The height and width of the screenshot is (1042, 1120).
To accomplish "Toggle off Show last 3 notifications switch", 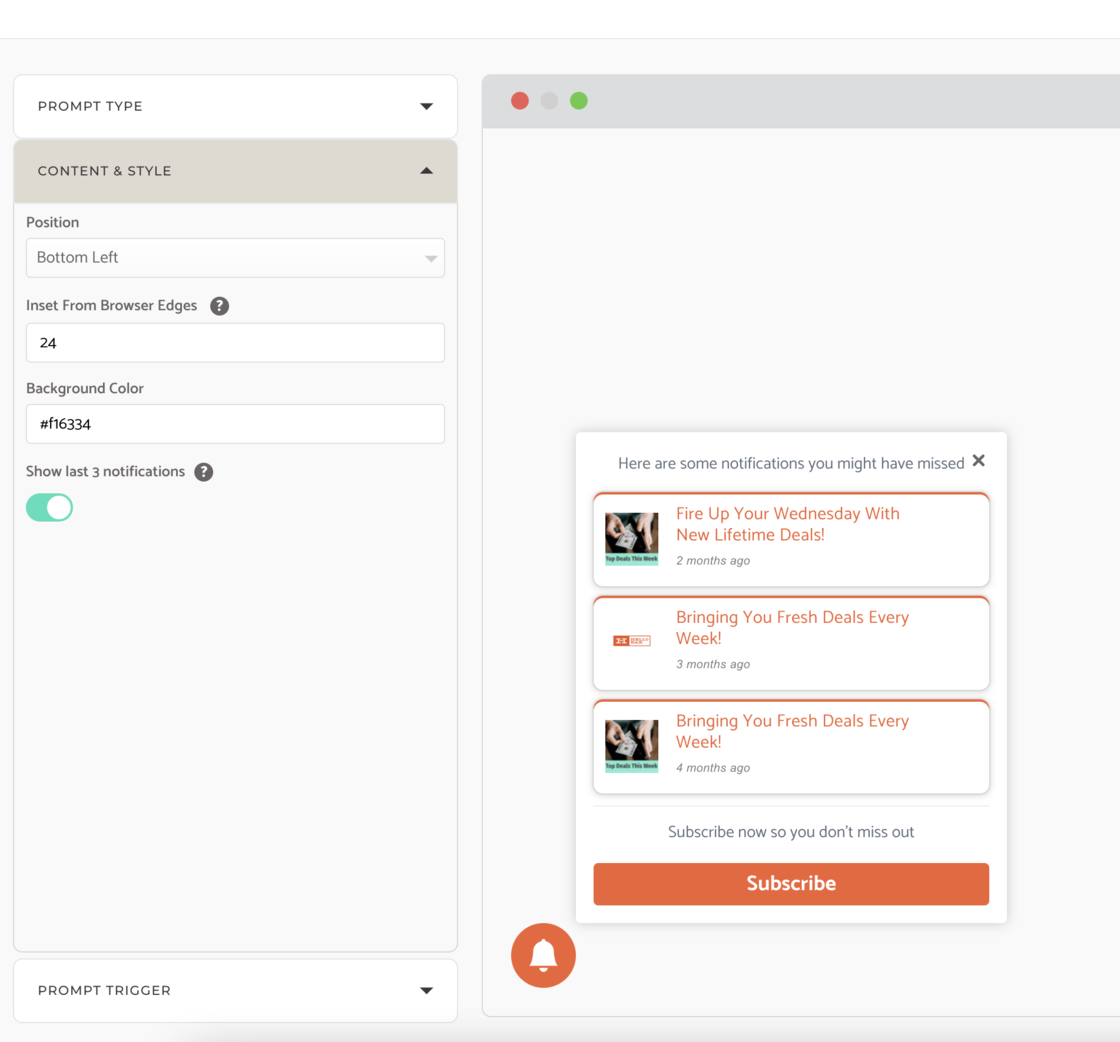I will tap(49, 508).
